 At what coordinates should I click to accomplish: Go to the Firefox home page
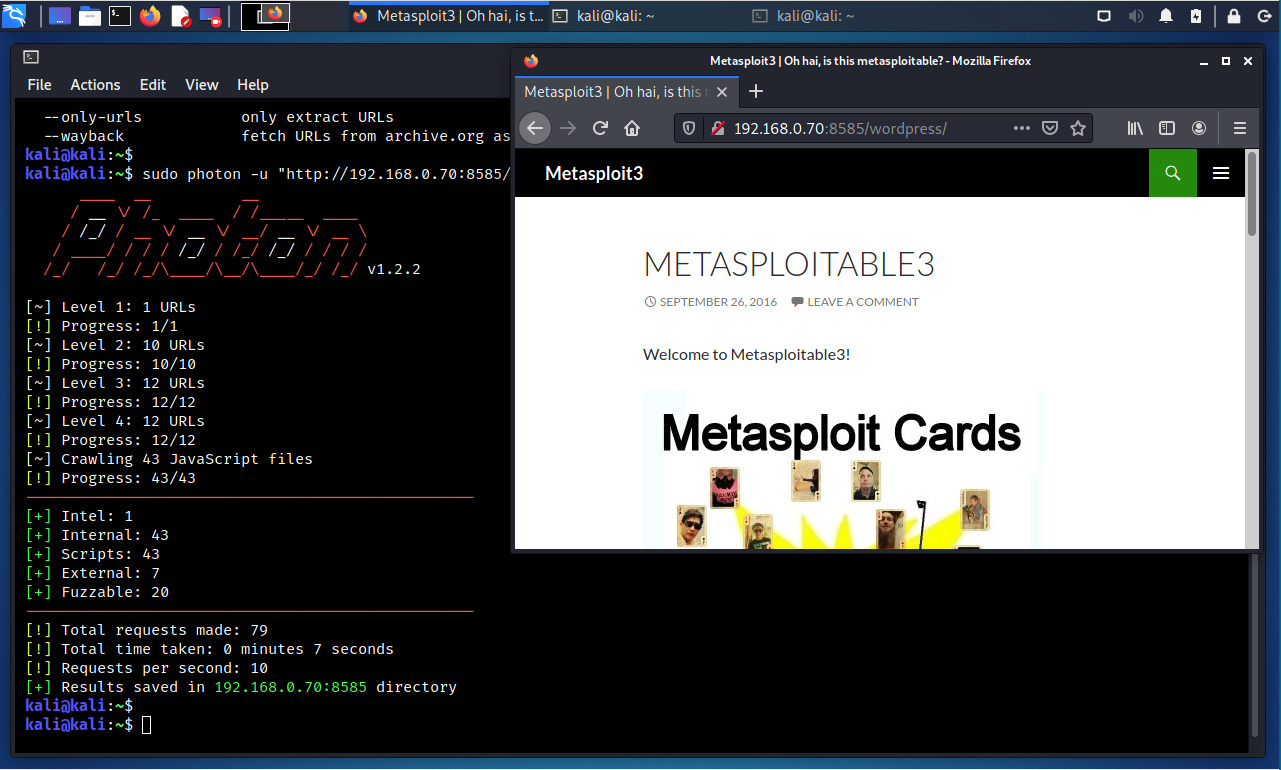632,128
